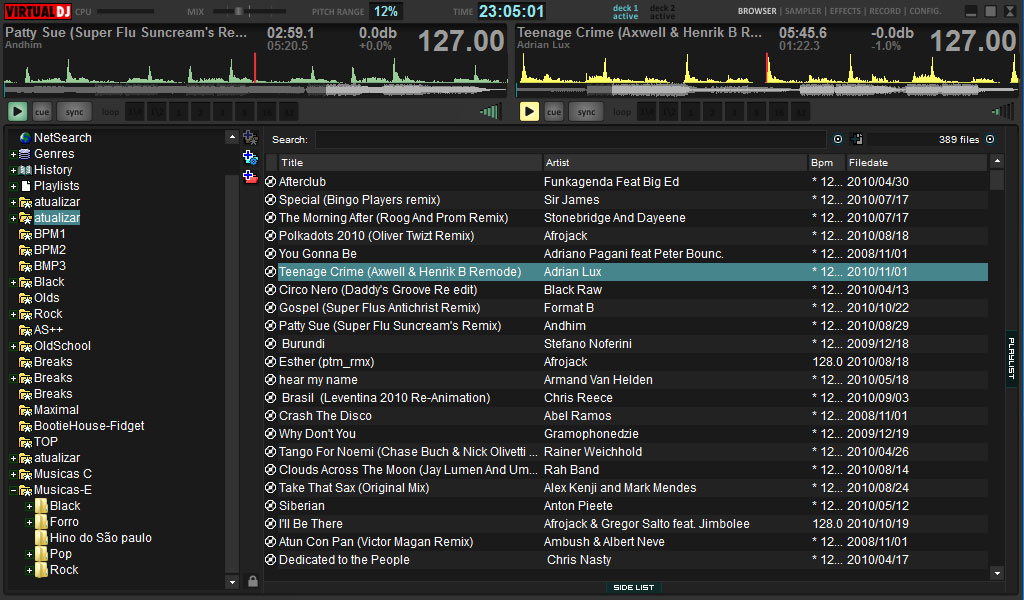Toggle sync on deck 2
1024x600 pixels.
[x=586, y=112]
